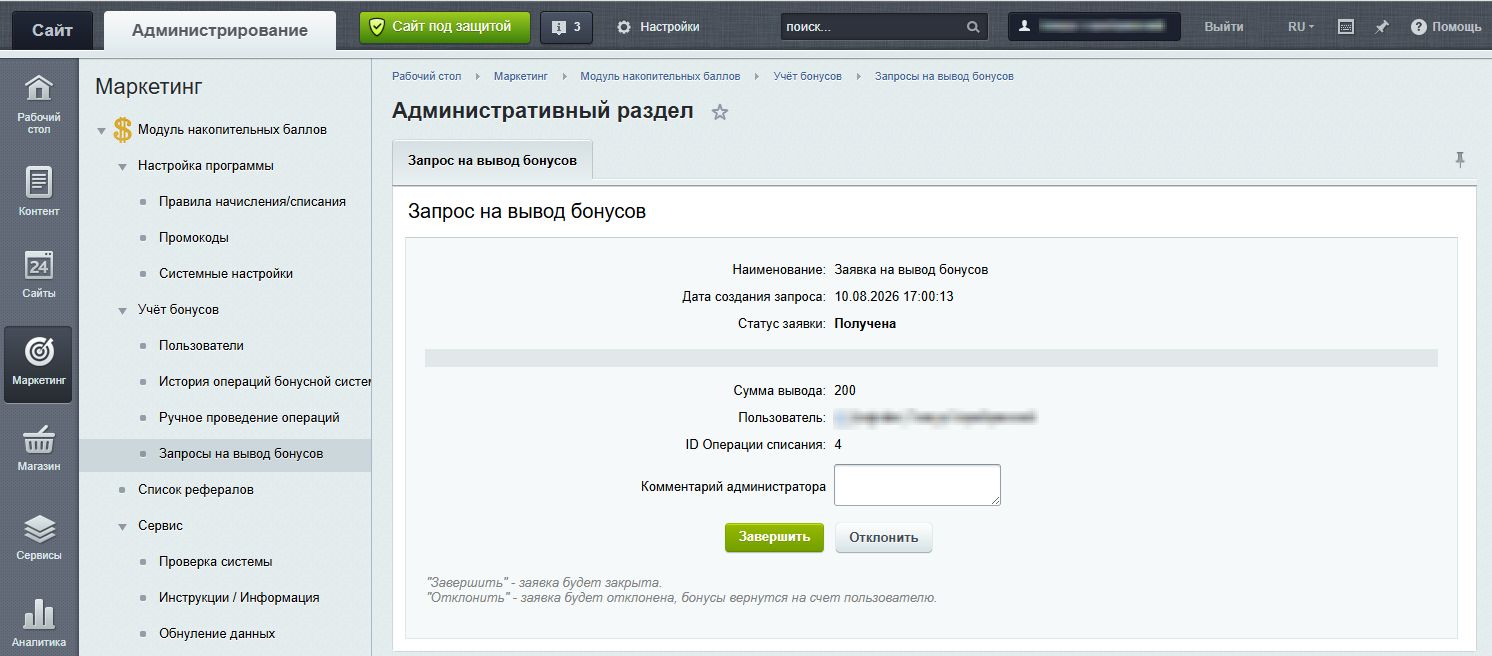Click the date 10.08.2026 17:00:13

coord(894,297)
